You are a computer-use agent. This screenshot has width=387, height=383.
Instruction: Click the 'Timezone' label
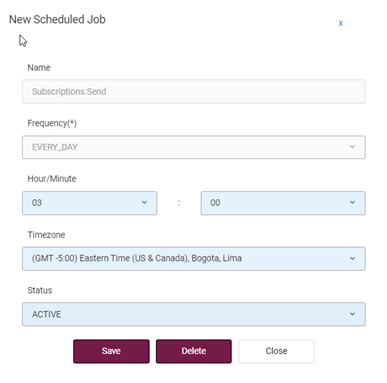(x=46, y=235)
